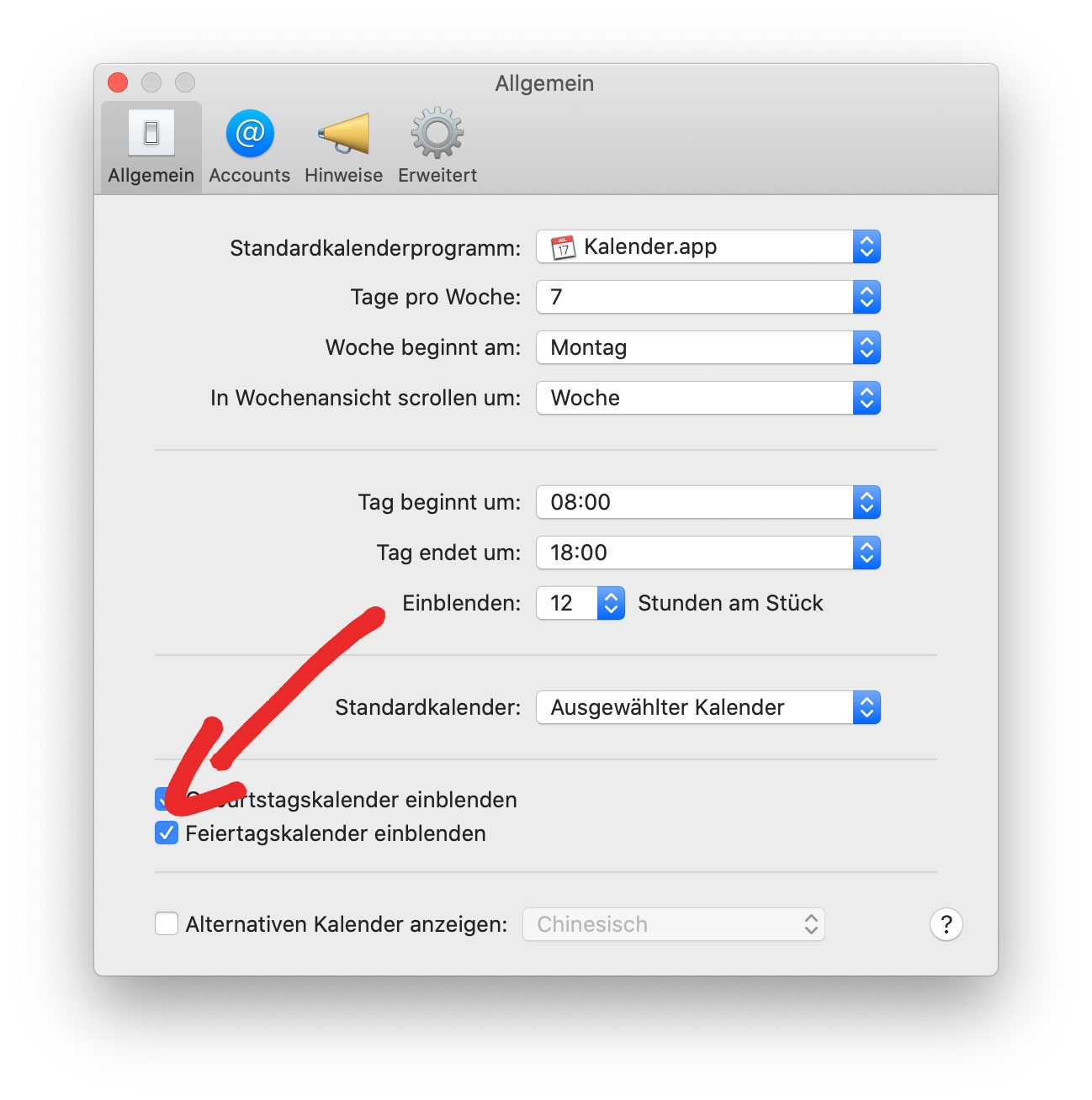Viewport: 1092px width, 1100px height.
Task: Enable Alternativen Kalender anzeigen checkbox
Action: coord(167,924)
